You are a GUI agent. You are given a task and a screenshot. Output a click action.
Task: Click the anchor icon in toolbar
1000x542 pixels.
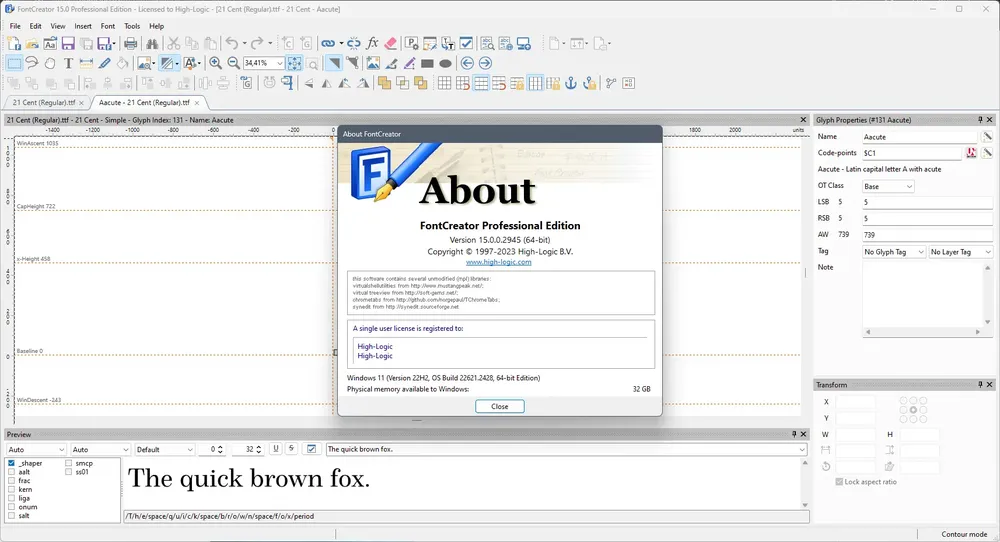click(x=571, y=83)
